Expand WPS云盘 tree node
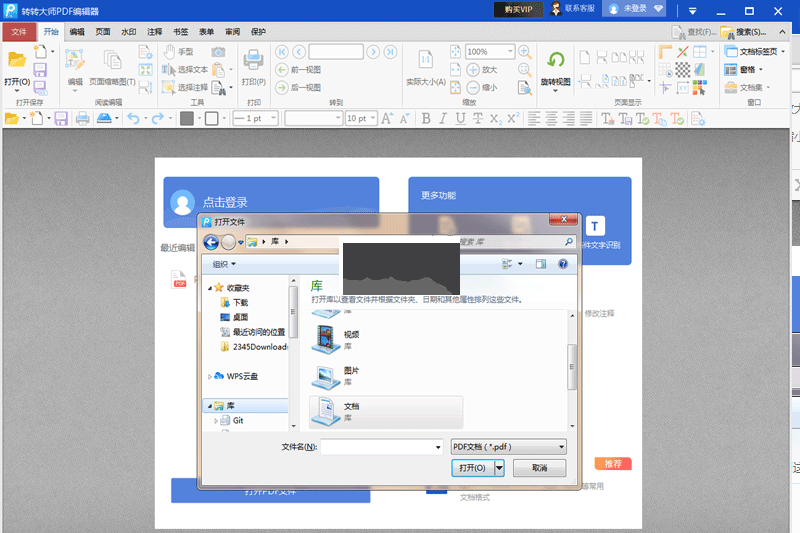The height and width of the screenshot is (533, 800). [x=210, y=376]
